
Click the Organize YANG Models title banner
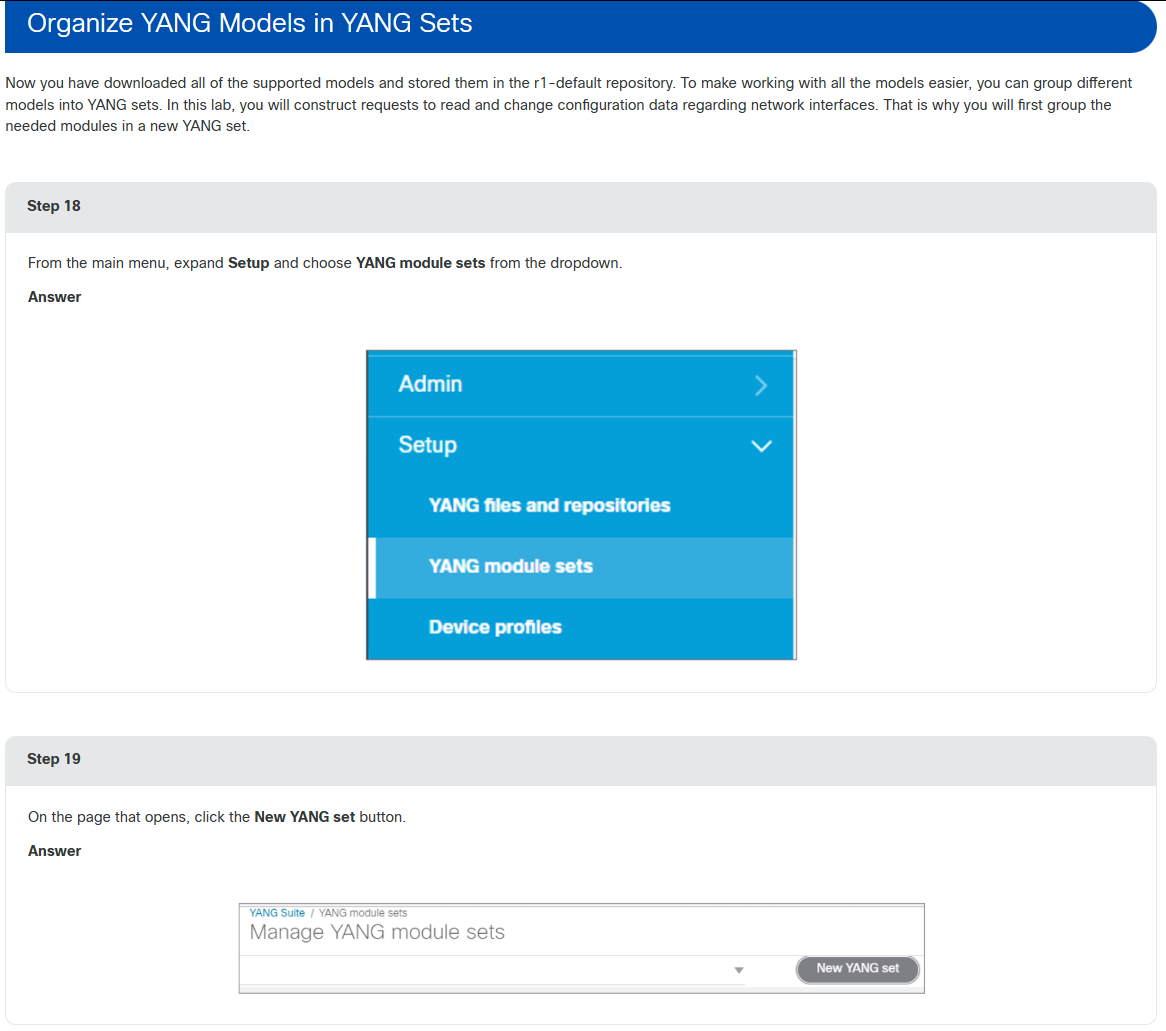tap(581, 26)
